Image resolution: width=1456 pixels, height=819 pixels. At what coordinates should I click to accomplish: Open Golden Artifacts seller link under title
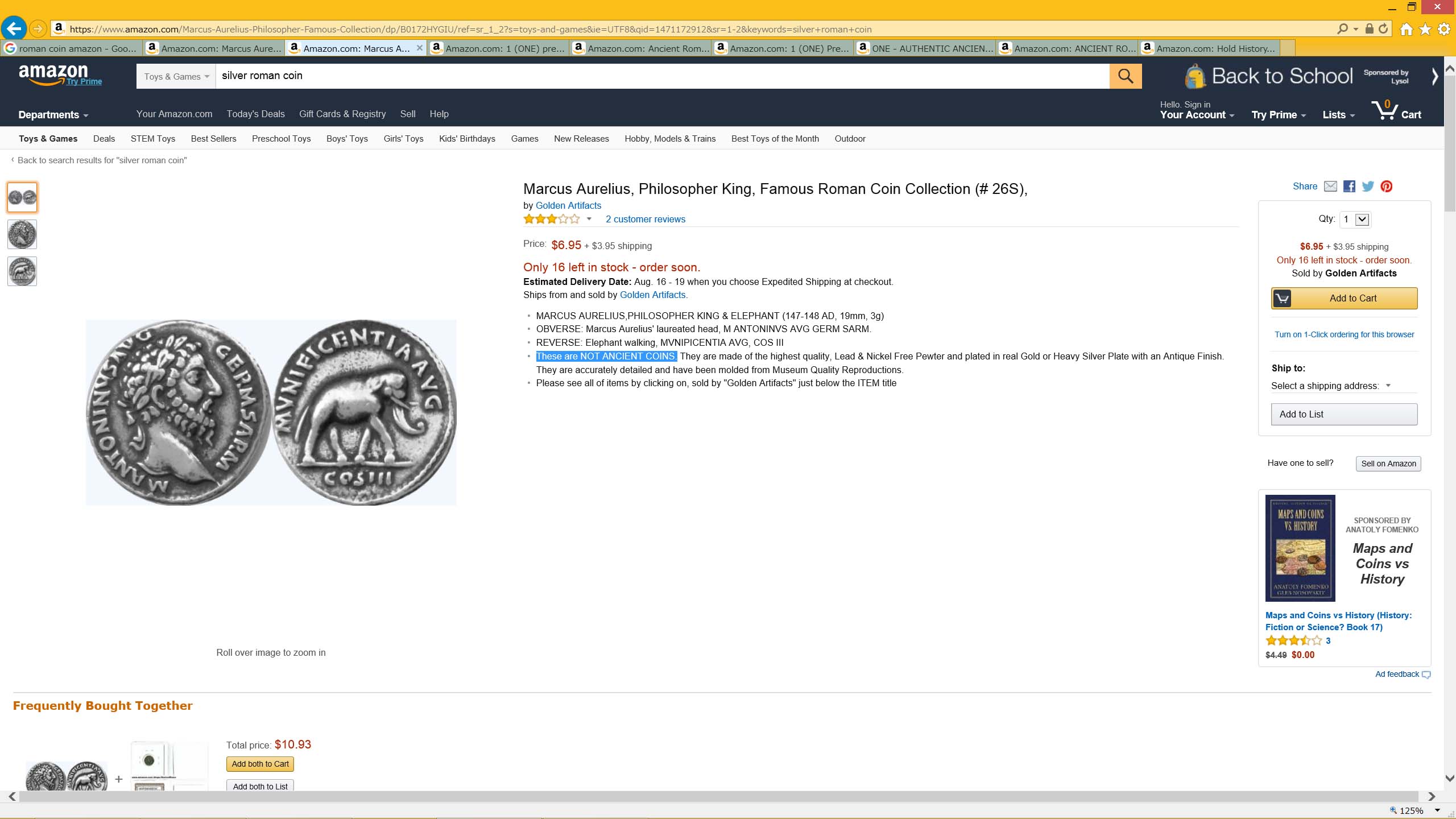pos(568,206)
